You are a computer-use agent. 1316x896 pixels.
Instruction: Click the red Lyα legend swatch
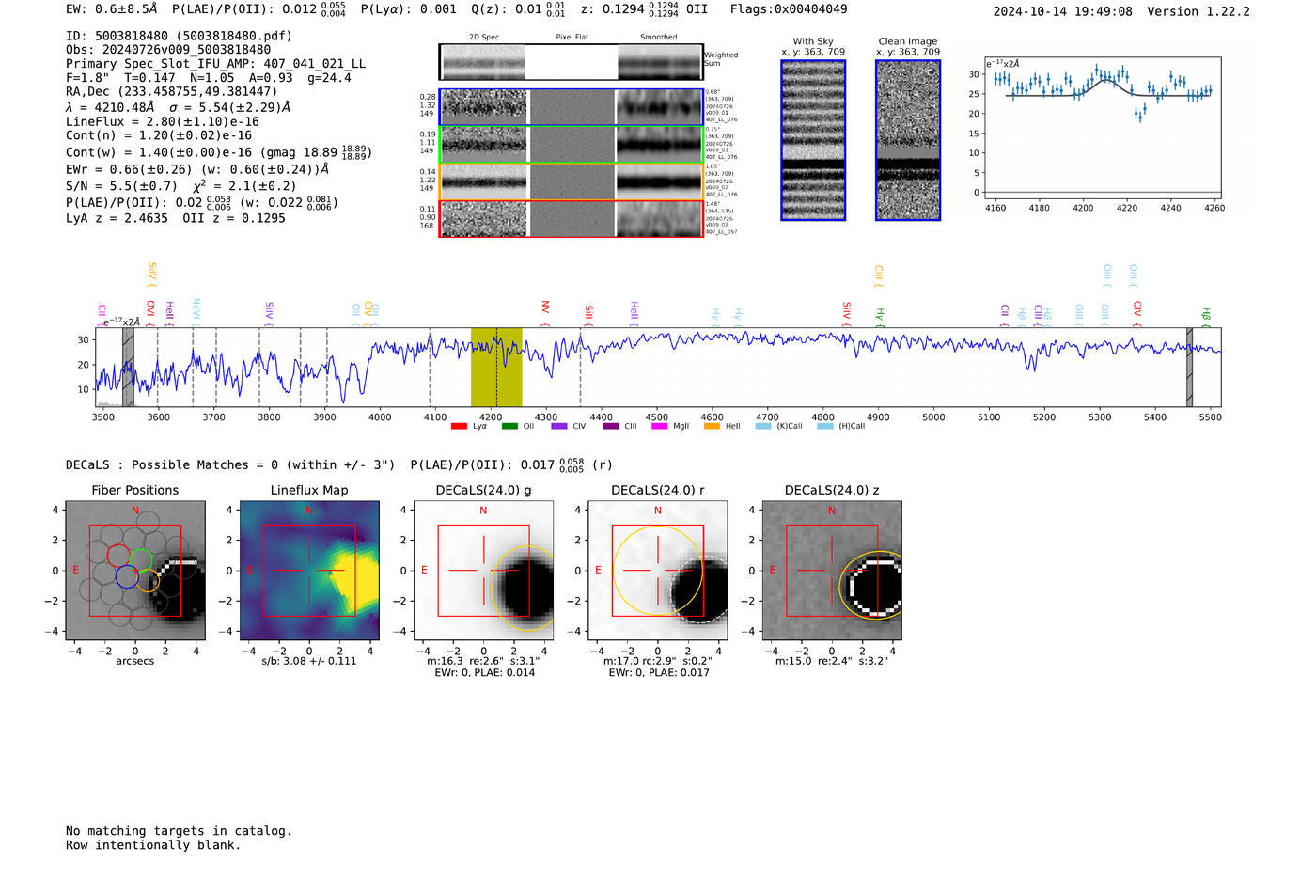[459, 426]
